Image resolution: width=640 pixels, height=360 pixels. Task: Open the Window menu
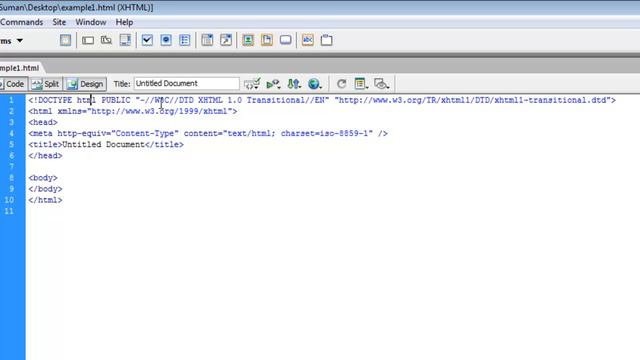click(91, 22)
